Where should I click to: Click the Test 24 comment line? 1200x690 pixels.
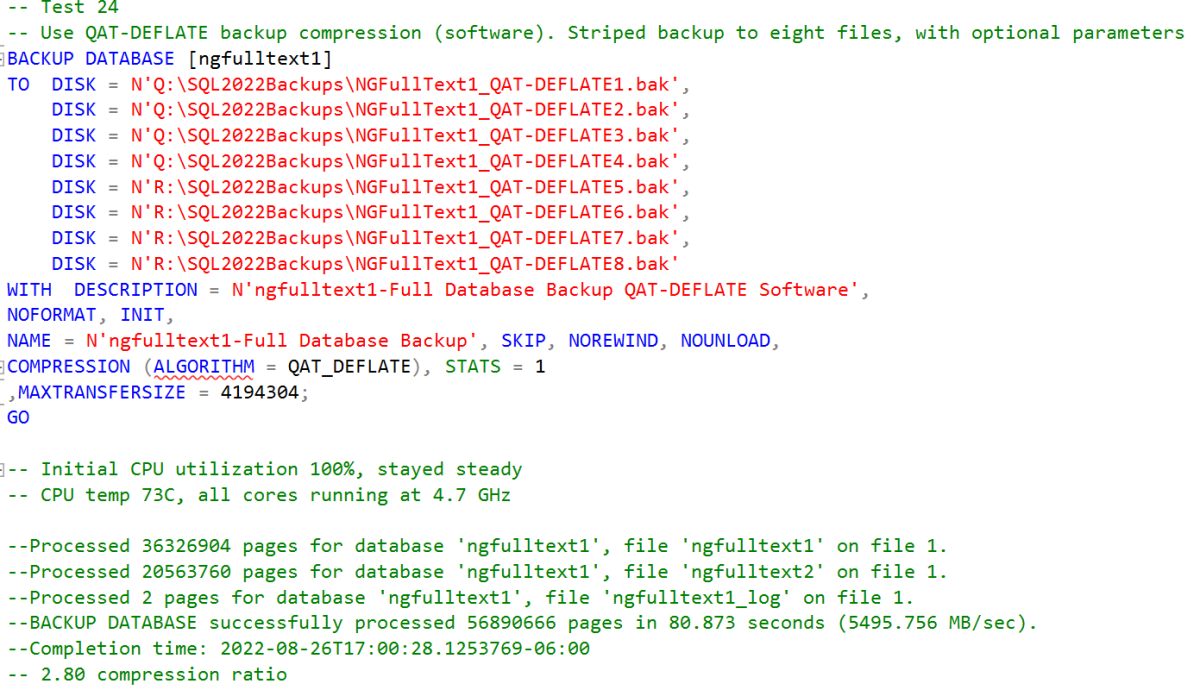tap(65, 8)
